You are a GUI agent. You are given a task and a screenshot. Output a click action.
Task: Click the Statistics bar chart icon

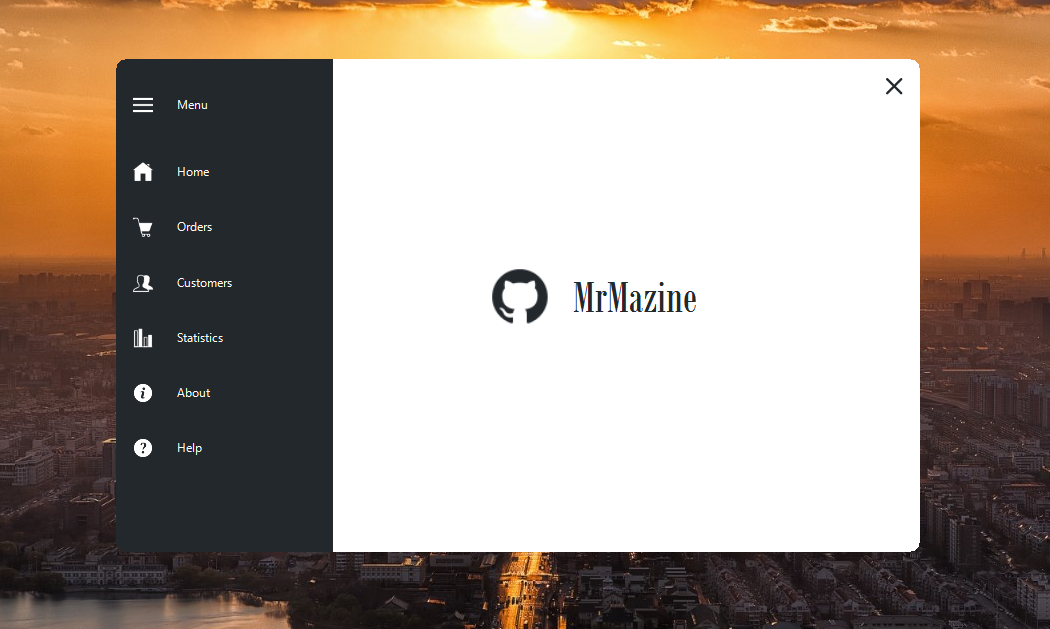click(x=143, y=338)
